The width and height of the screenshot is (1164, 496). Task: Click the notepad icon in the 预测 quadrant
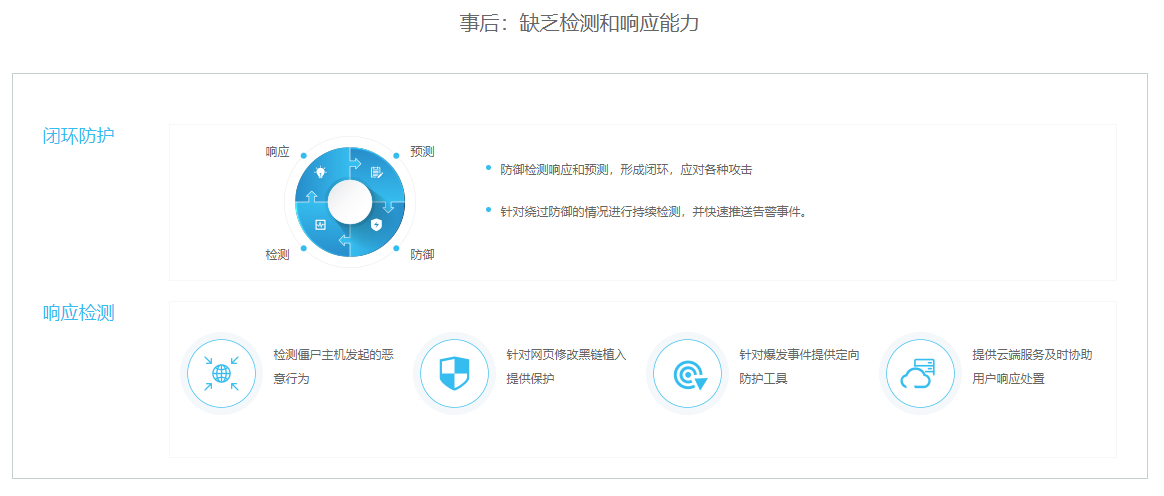[377, 173]
